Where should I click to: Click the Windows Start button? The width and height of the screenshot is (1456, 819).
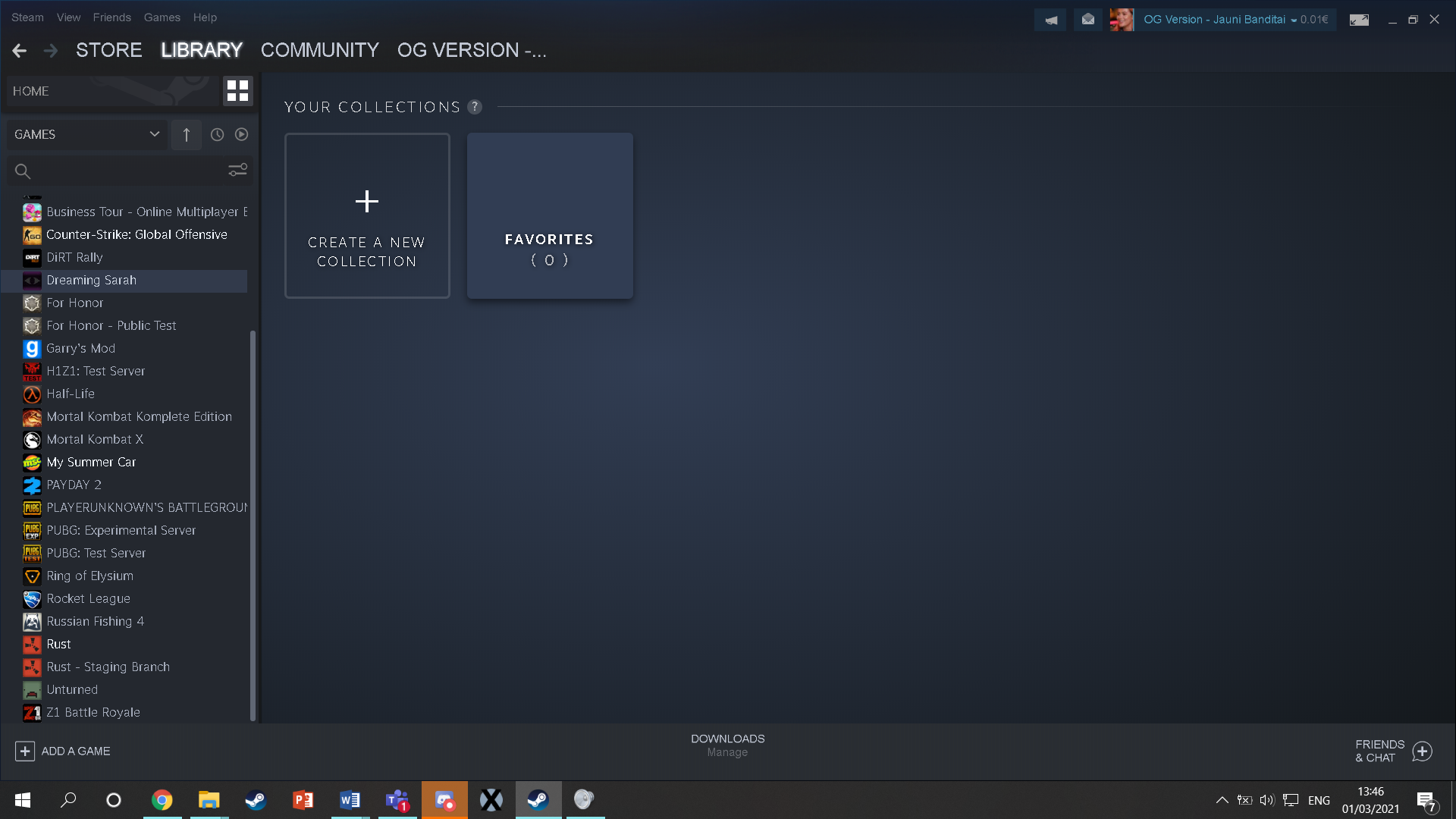tap(23, 800)
